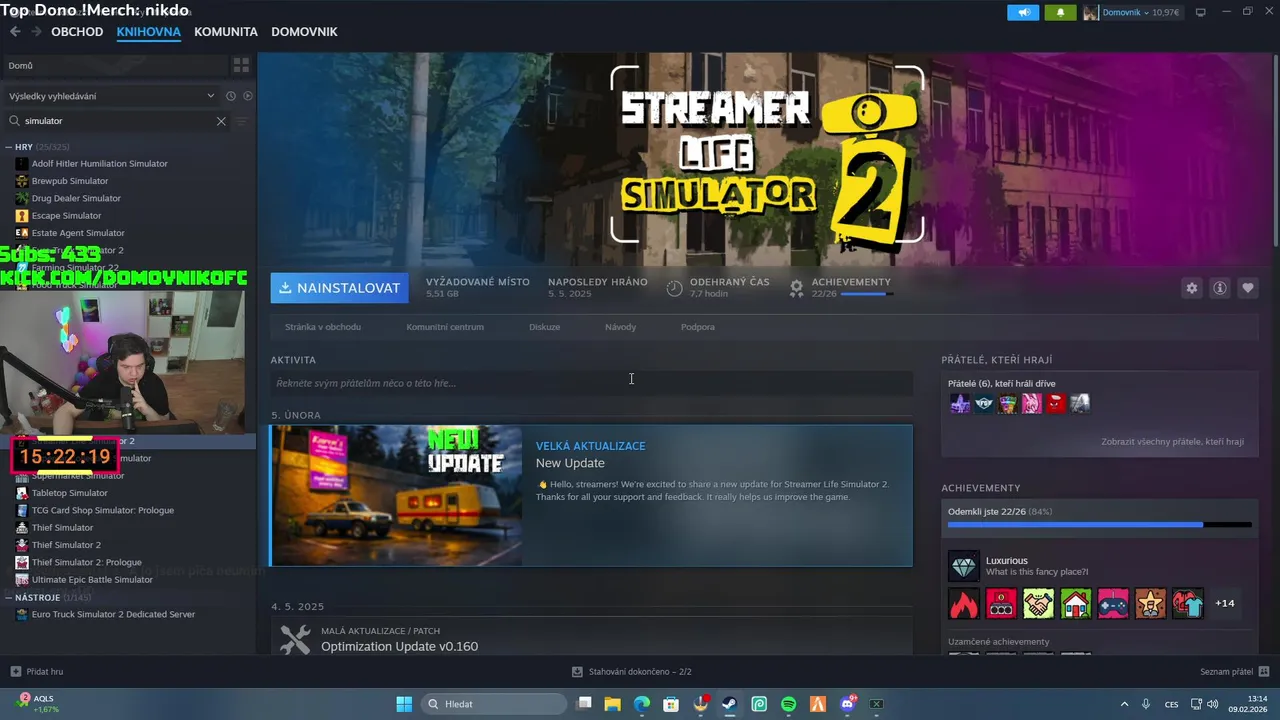Select Thief Simulator 2: Prologue
Screen dimensions: 1280x720
click(x=86, y=562)
